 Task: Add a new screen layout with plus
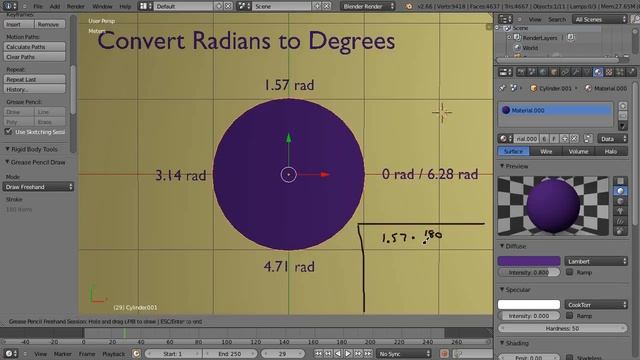click(219, 6)
